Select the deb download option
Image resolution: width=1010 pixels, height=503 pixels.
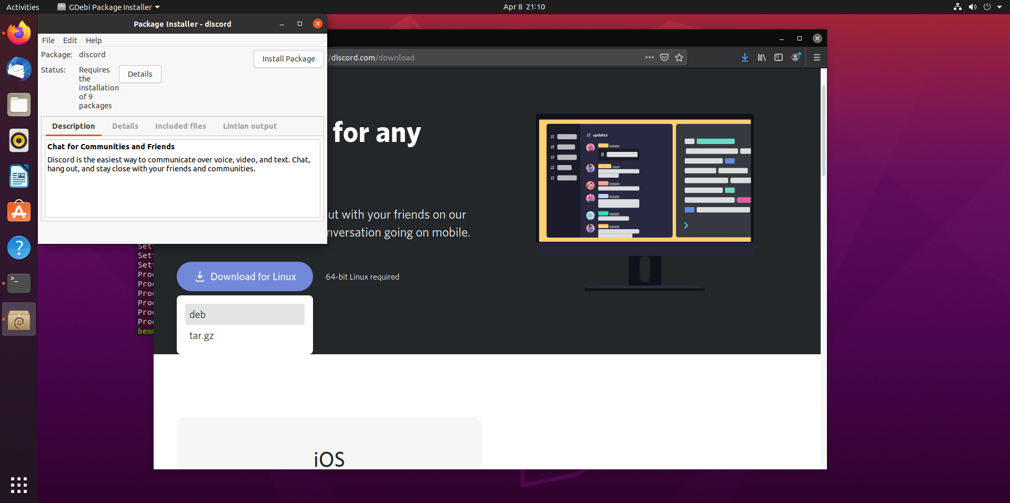point(244,314)
